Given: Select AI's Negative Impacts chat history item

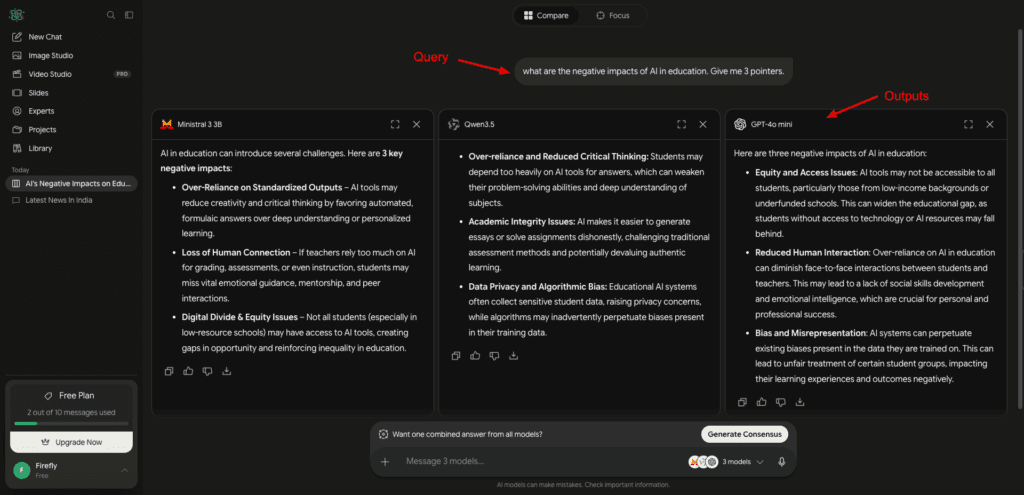Looking at the screenshot, I should point(71,184).
